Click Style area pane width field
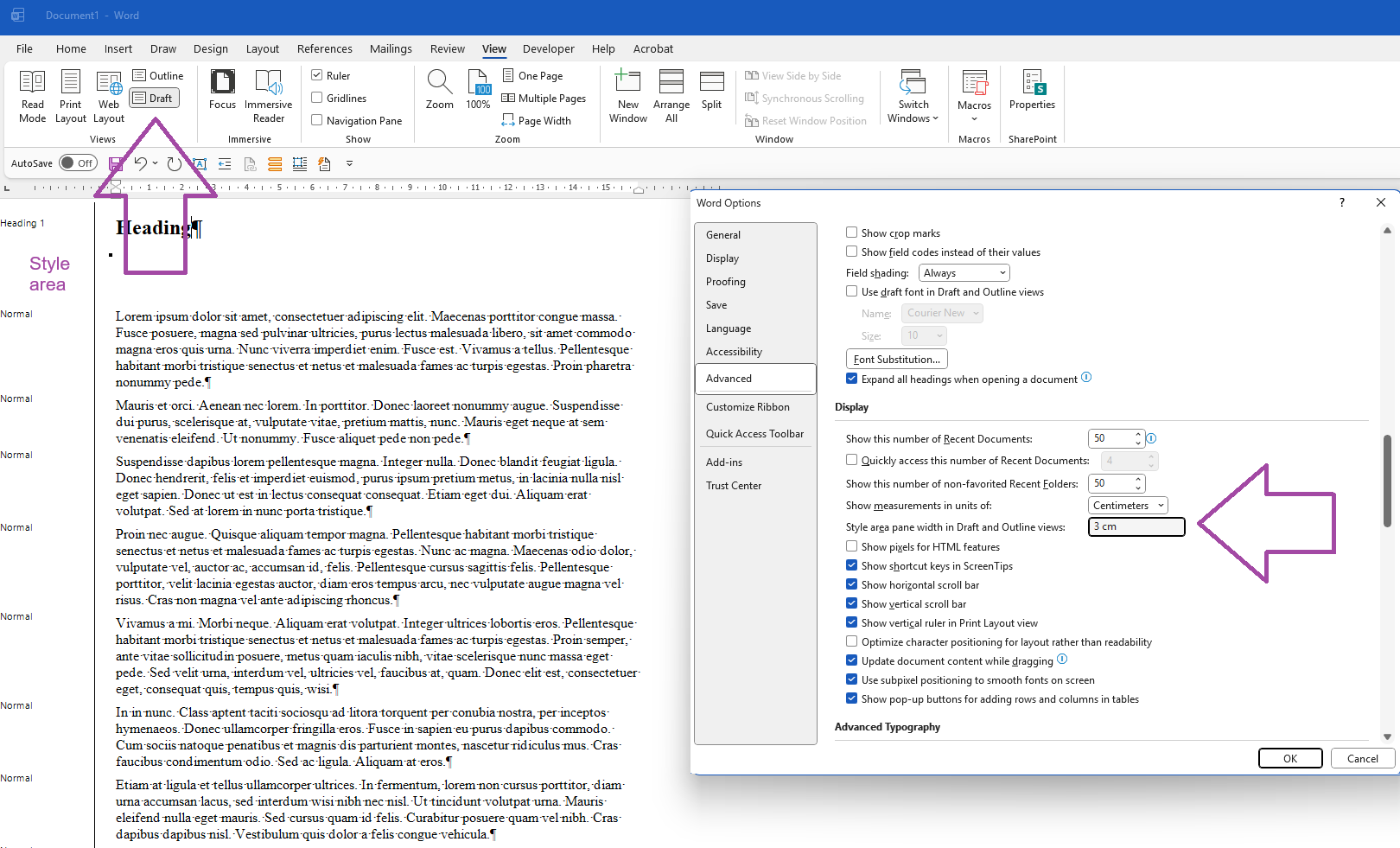Image resolution: width=1400 pixels, height=848 pixels. tap(1136, 526)
